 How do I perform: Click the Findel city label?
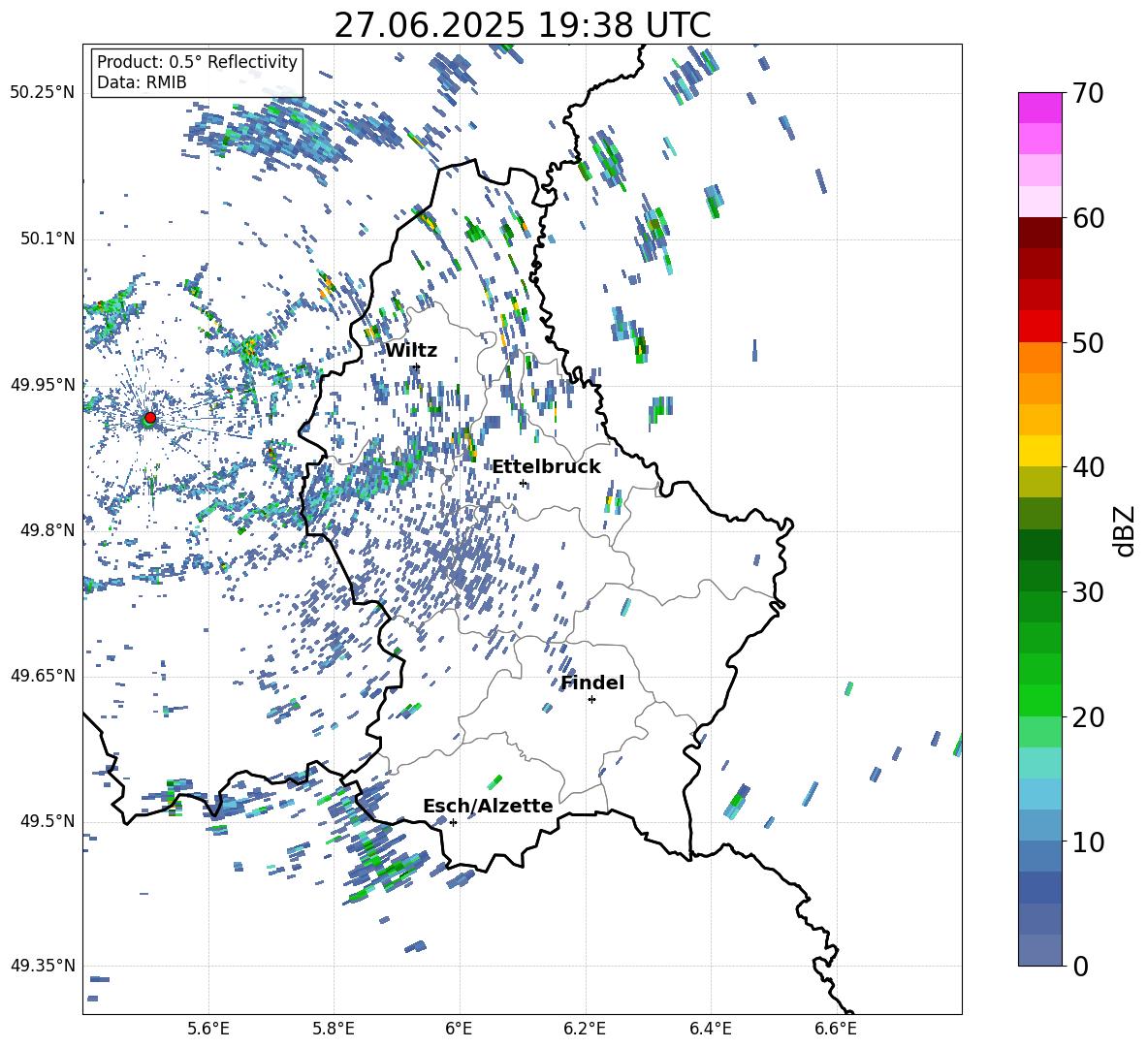click(x=592, y=683)
